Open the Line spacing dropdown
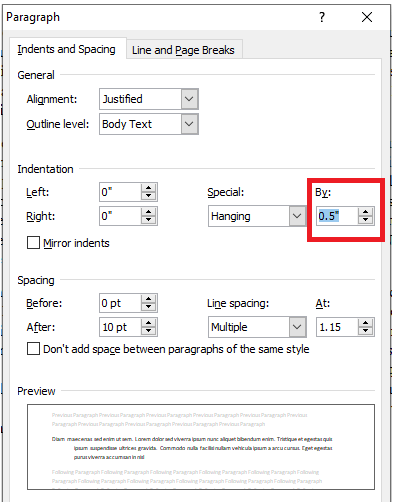The height and width of the screenshot is (502, 395). (297, 327)
